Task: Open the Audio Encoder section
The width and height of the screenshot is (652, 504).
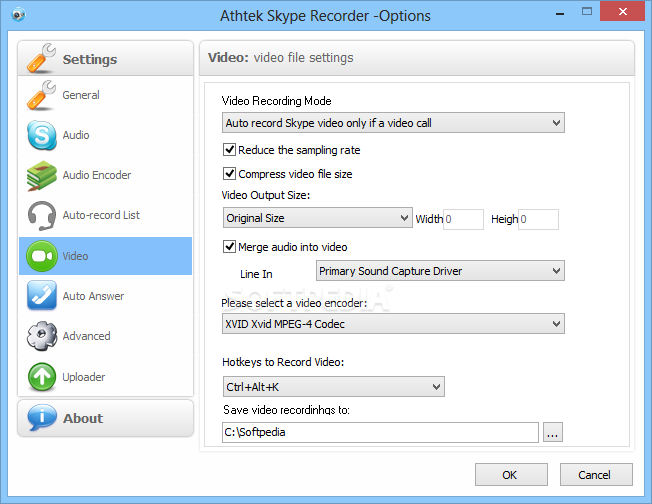Action: (106, 175)
